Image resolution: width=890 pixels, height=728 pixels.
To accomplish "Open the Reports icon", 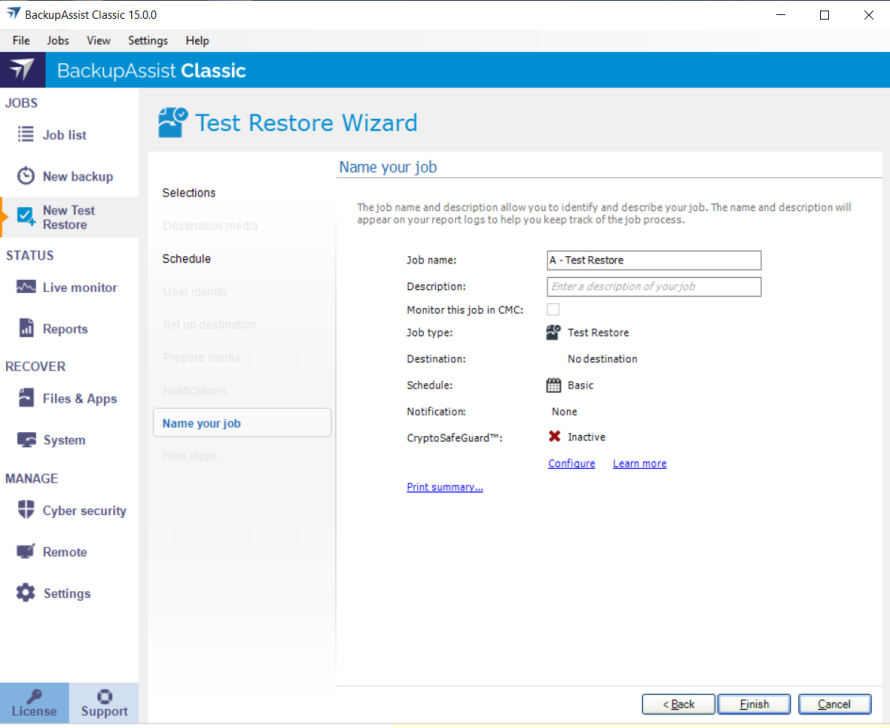I will click(x=26, y=329).
